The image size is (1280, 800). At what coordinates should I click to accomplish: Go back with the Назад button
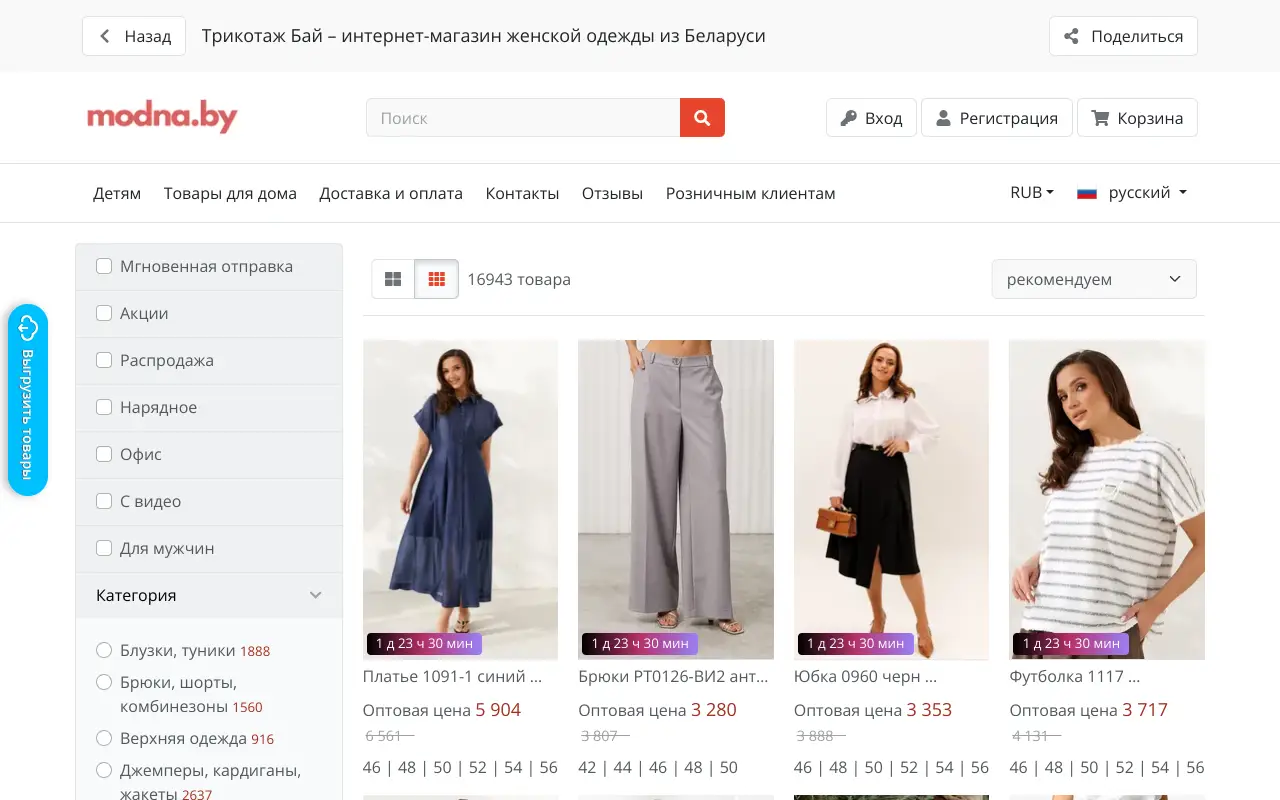click(x=134, y=36)
